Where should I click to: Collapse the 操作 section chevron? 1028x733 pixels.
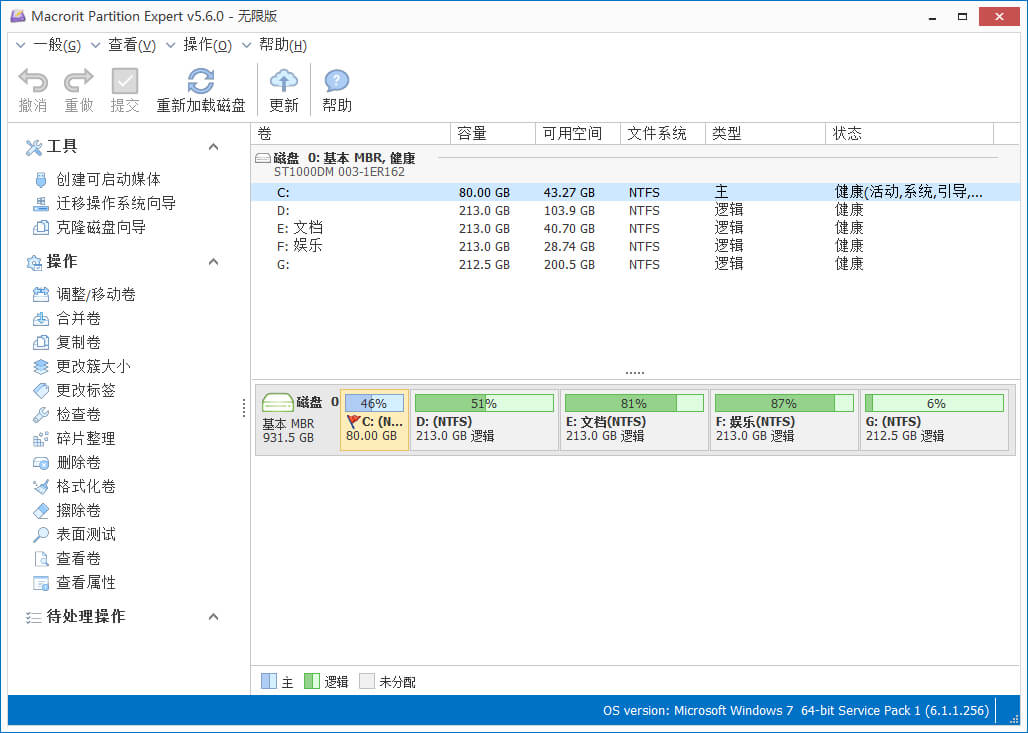(213, 262)
